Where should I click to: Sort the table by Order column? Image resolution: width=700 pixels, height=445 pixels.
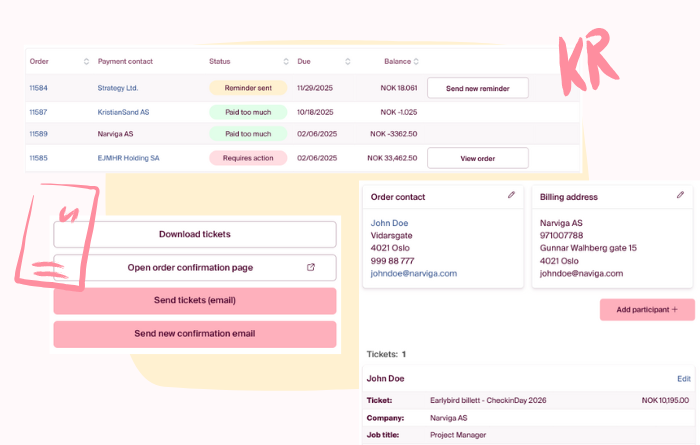86,62
